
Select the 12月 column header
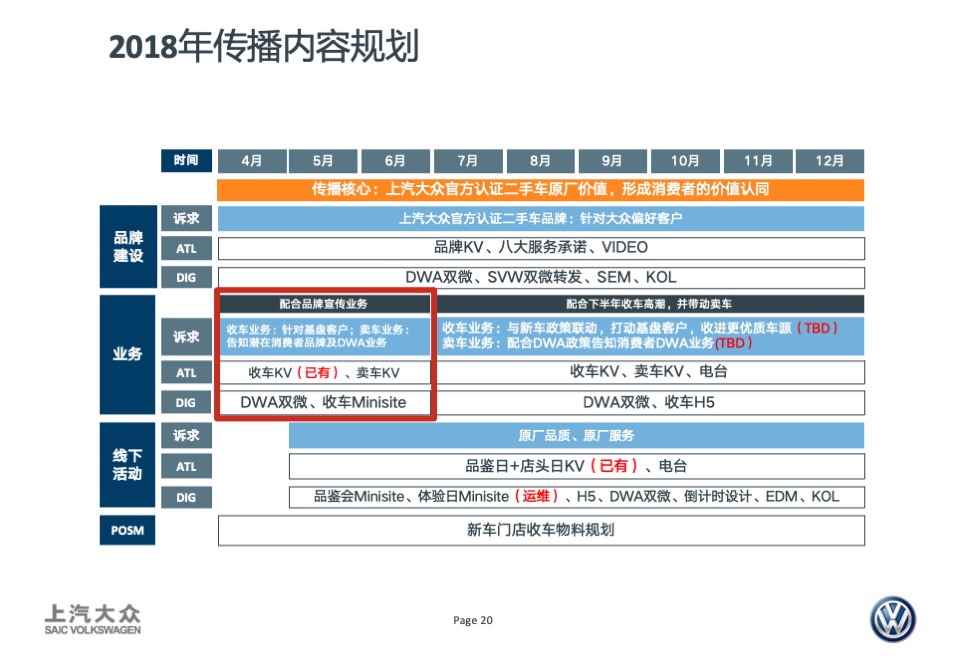pyautogui.click(x=830, y=160)
